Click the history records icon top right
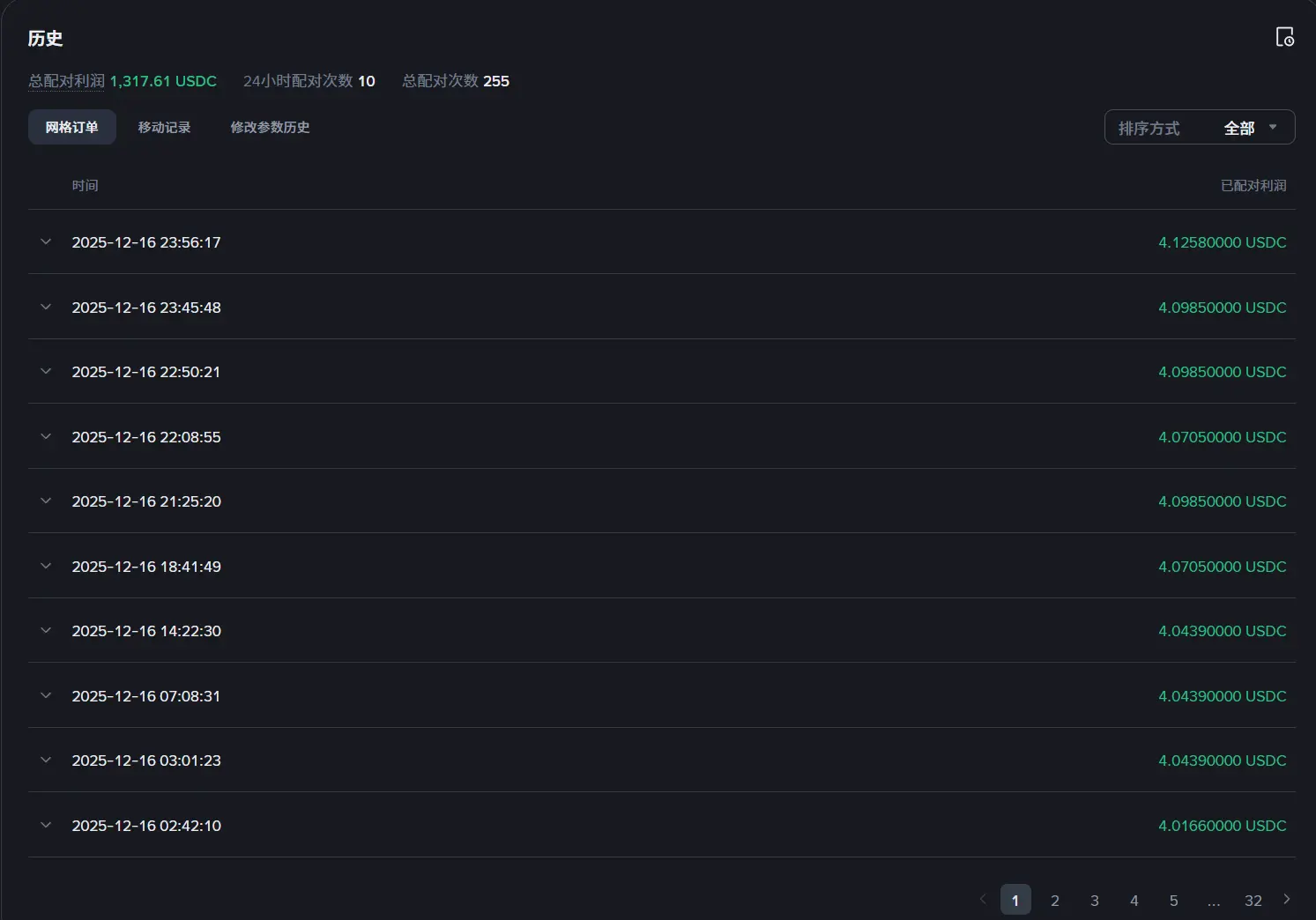The width and height of the screenshot is (1316, 920). (1284, 37)
